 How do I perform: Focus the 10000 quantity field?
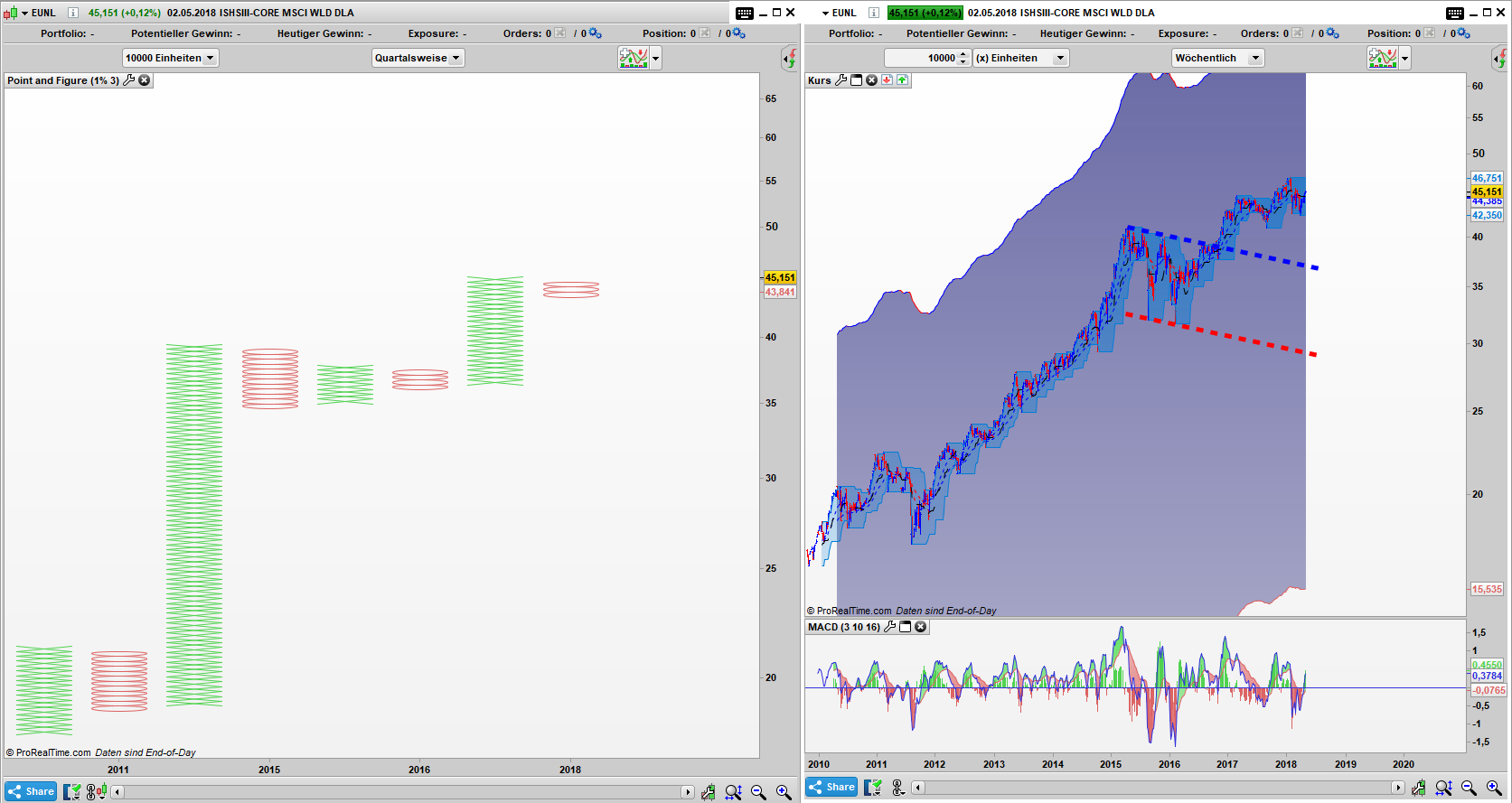coord(920,58)
